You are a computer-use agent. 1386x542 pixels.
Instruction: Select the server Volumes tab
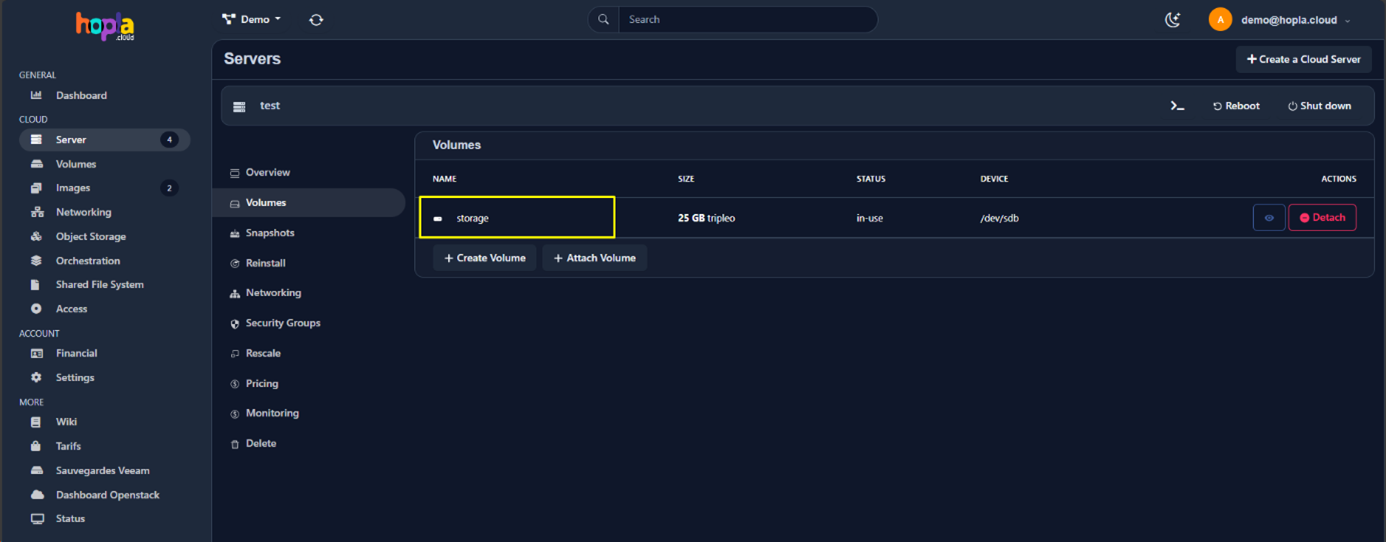pyautogui.click(x=310, y=203)
